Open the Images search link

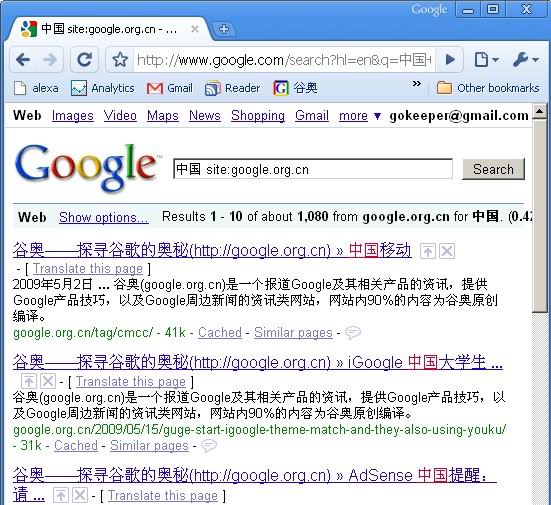(73, 116)
